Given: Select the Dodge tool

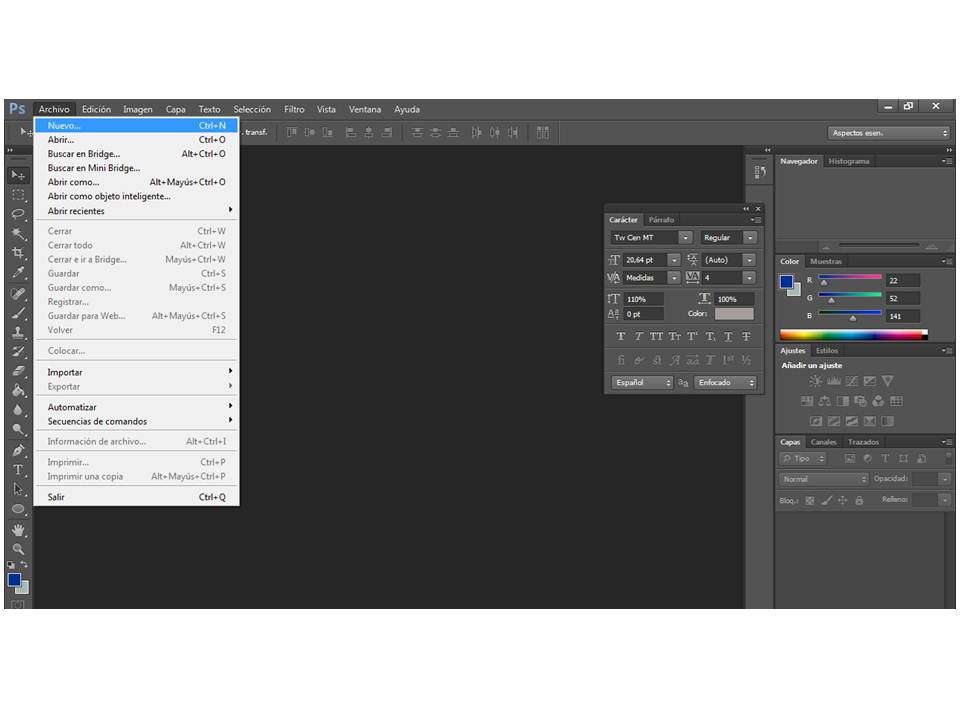Looking at the screenshot, I should coord(18,429).
